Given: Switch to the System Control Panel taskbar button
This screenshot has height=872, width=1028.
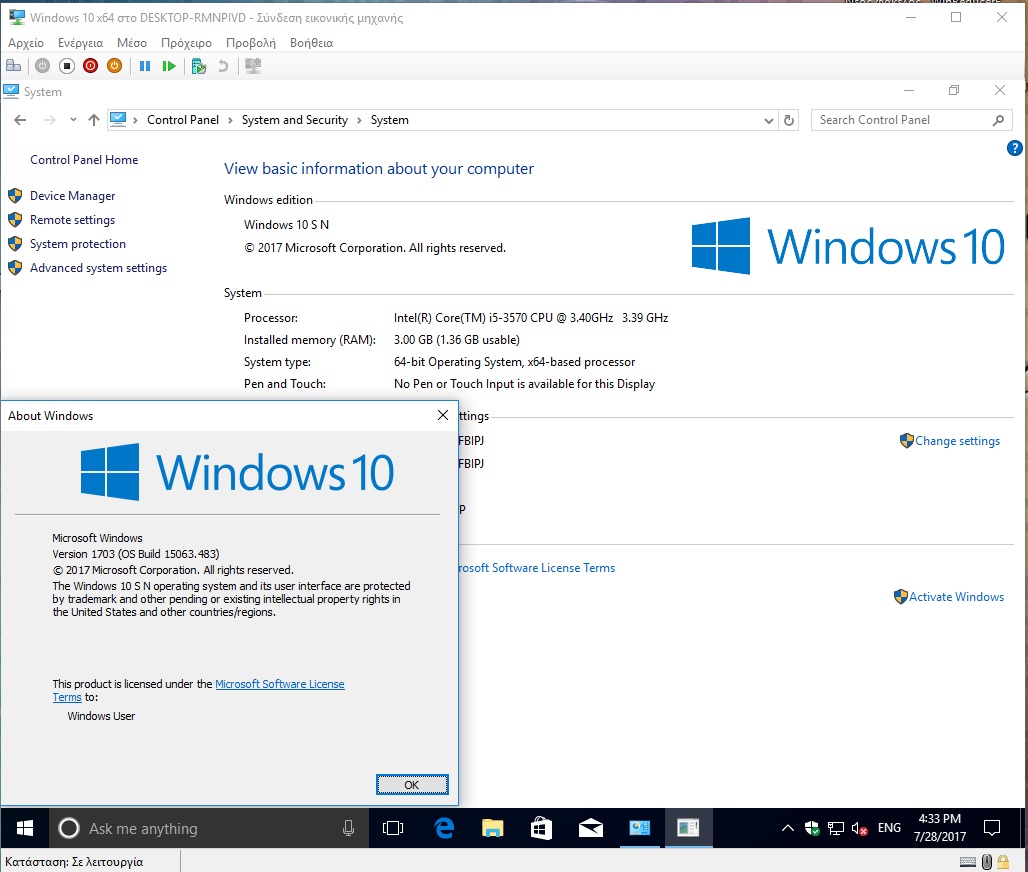Looking at the screenshot, I should click(x=639, y=828).
